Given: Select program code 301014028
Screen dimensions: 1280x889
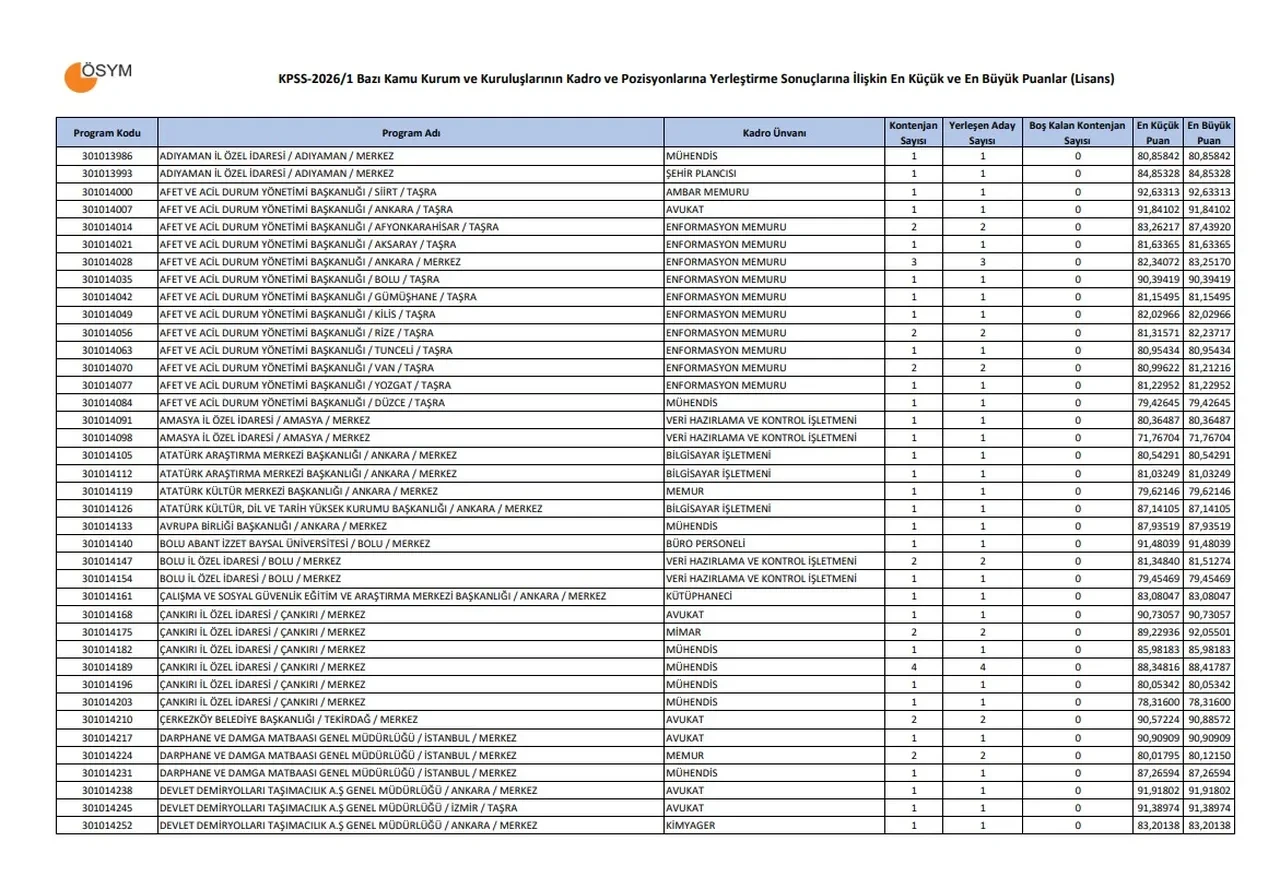Looking at the screenshot, I should [x=107, y=262].
